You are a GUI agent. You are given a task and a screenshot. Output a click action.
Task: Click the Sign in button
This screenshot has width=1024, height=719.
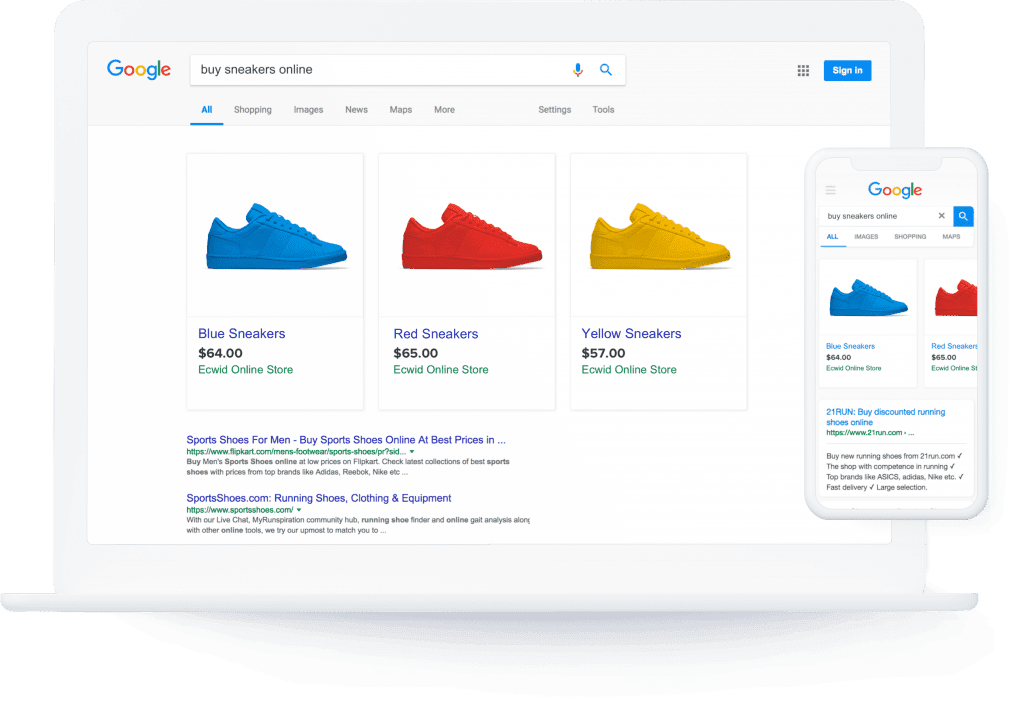[x=846, y=70]
